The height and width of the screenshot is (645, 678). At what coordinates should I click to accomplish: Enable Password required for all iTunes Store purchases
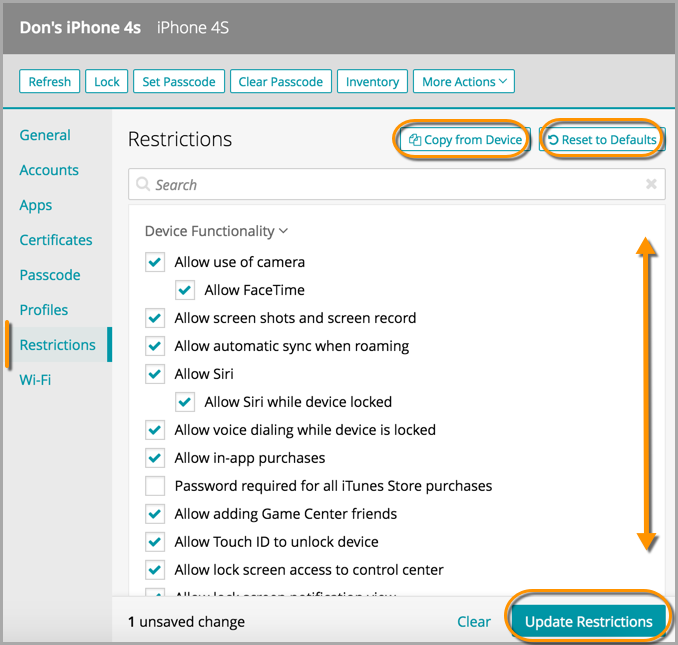(x=155, y=486)
